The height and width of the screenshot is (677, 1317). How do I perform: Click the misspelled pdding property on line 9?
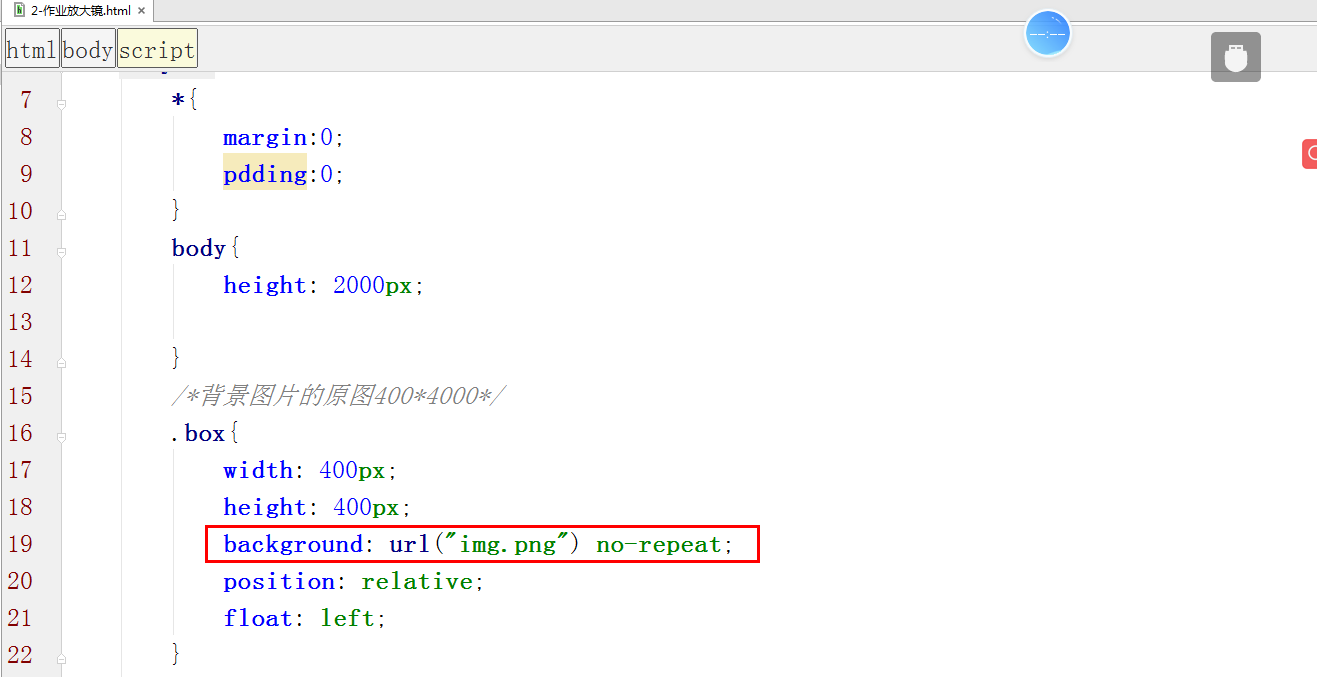(x=264, y=173)
